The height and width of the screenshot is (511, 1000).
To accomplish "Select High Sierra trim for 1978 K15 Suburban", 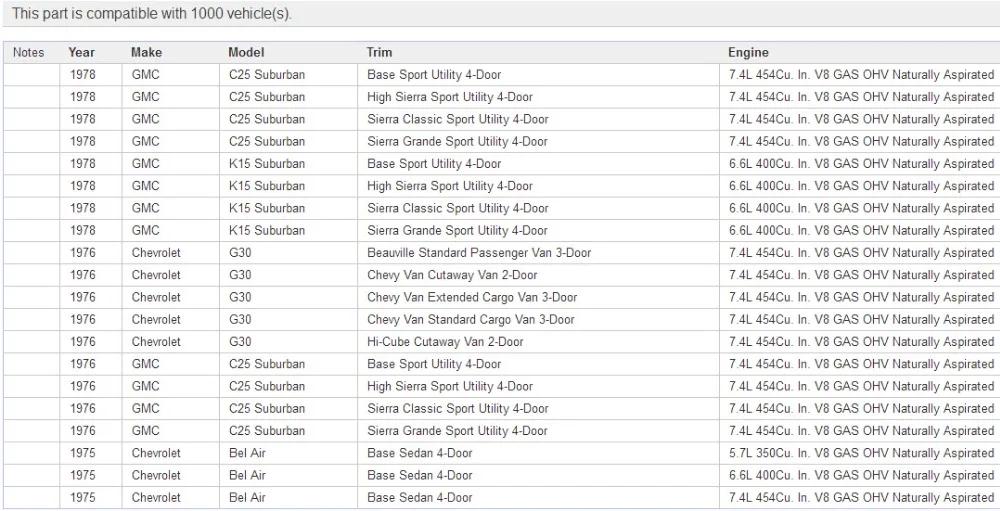I will tap(538, 186).
